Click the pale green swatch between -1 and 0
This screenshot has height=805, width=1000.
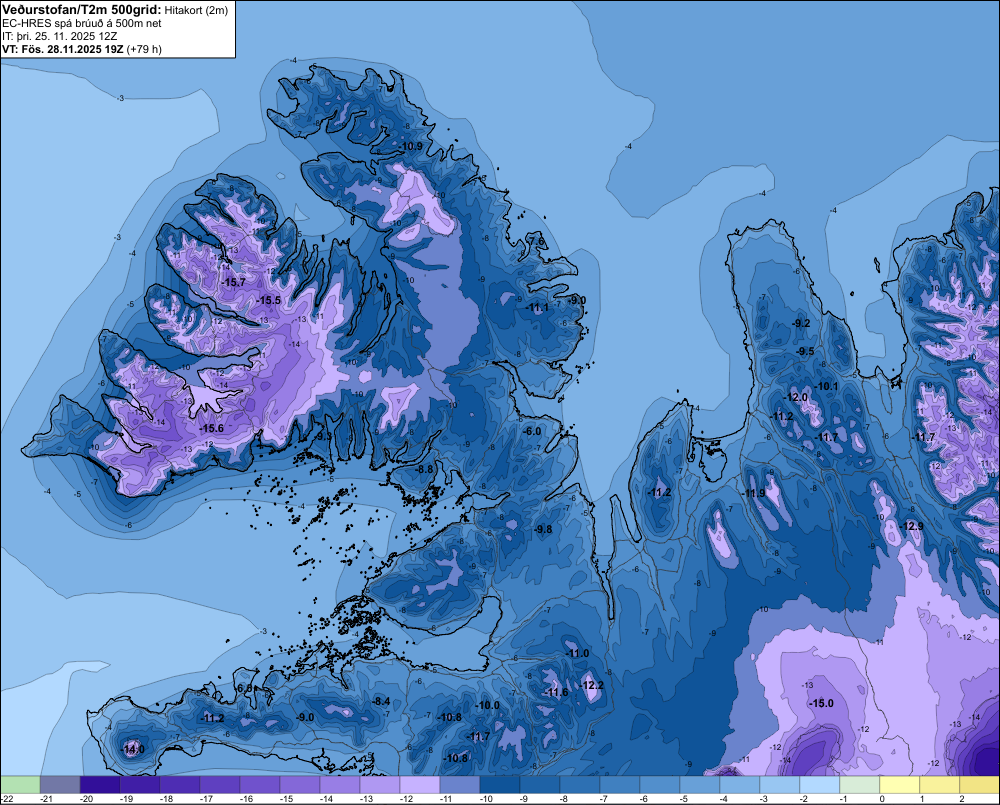pyautogui.click(x=860, y=785)
